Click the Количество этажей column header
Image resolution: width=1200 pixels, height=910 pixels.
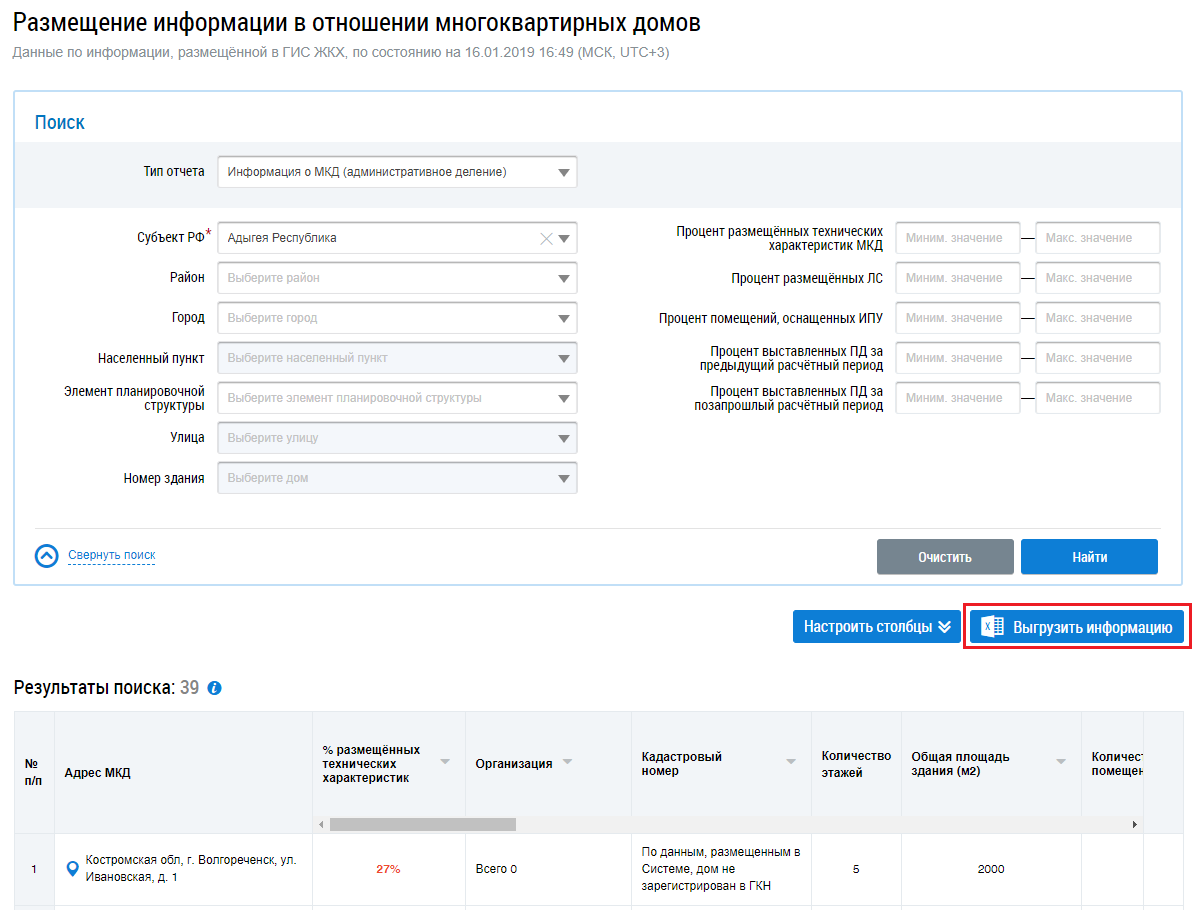pyautogui.click(x=855, y=764)
